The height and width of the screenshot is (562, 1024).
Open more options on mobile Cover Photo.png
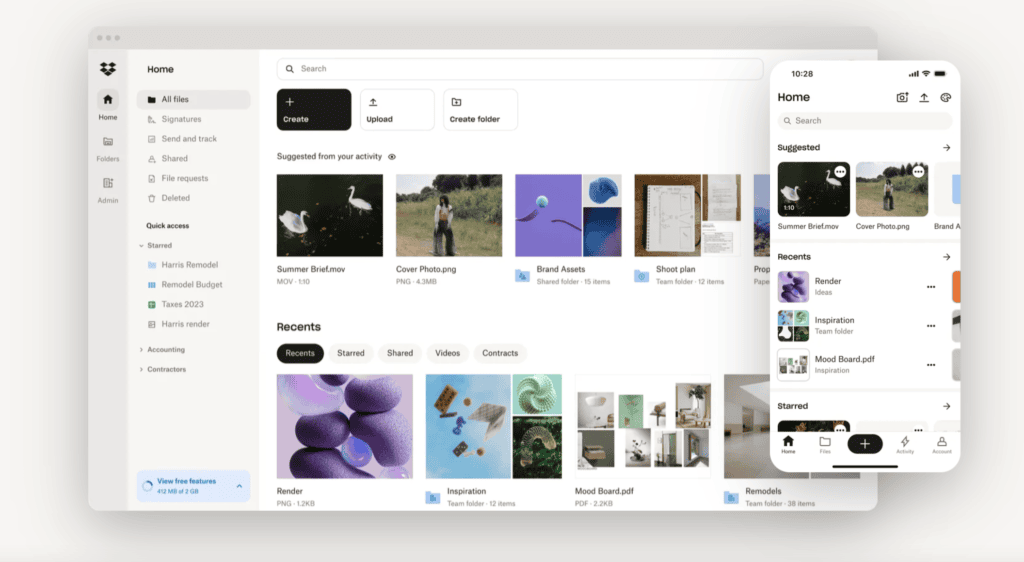918,172
